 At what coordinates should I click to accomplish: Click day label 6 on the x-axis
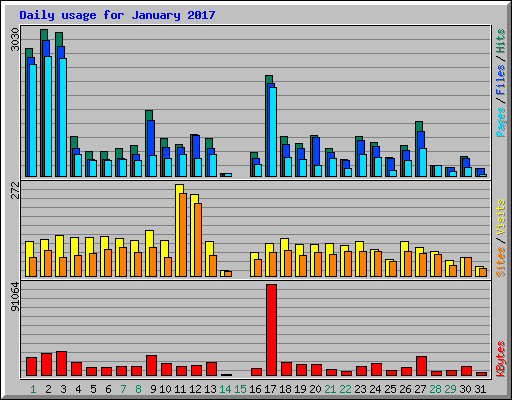(x=108, y=389)
